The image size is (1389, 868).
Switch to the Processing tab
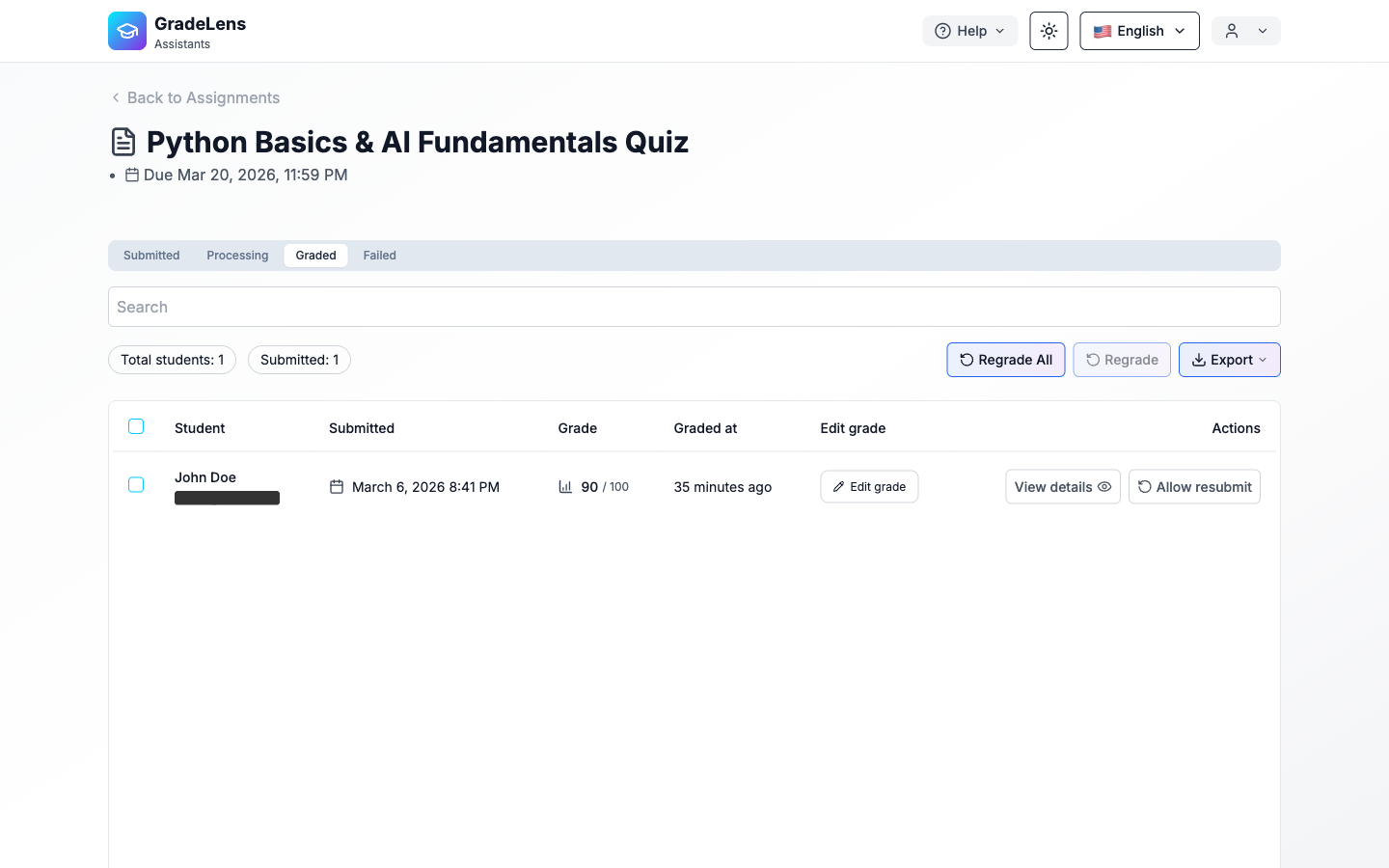click(237, 256)
